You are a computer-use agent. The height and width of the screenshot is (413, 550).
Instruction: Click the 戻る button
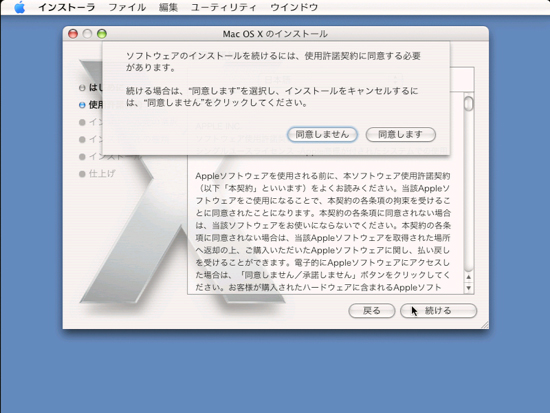pyautogui.click(x=372, y=311)
